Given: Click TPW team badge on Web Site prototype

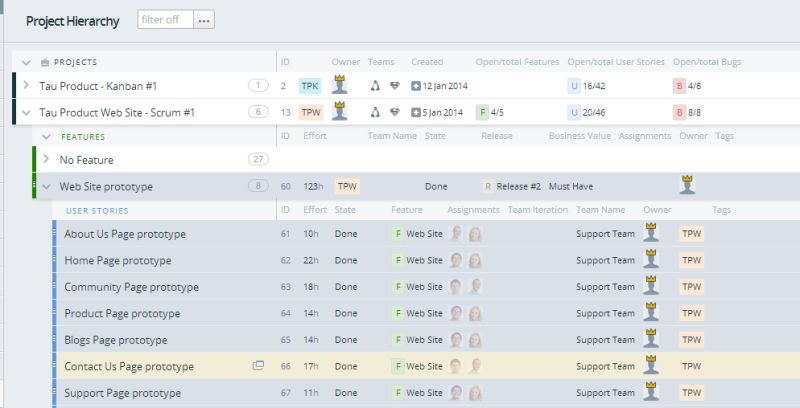Looking at the screenshot, I should (347, 186).
